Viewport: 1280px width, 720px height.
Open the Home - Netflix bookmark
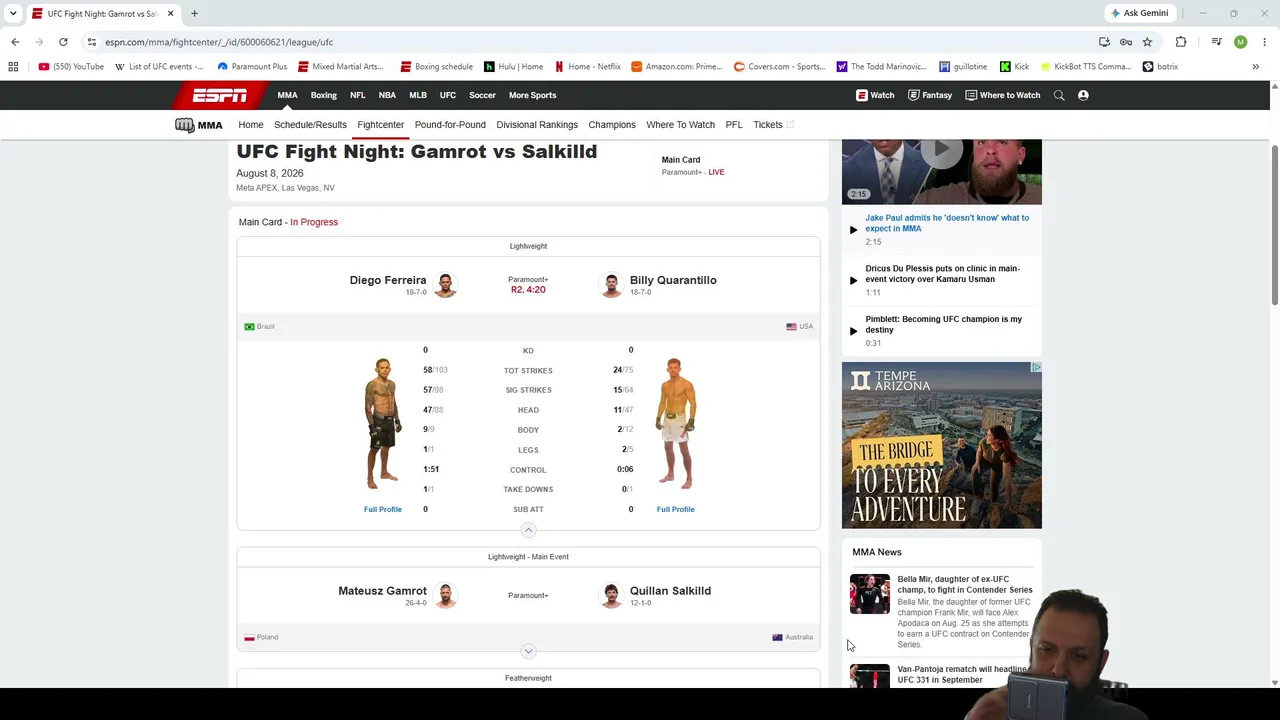click(588, 67)
